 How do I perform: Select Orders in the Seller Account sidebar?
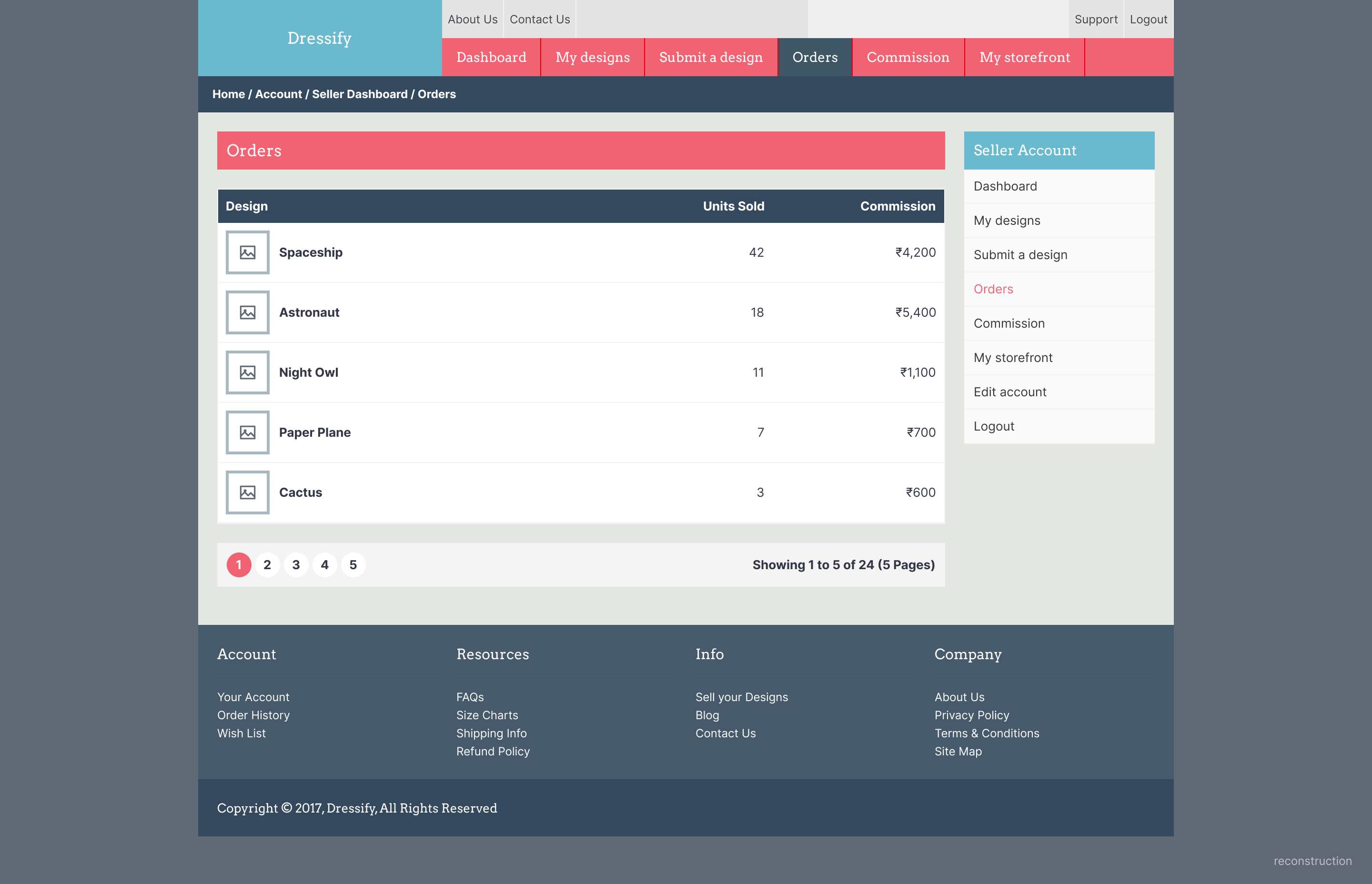point(1059,289)
